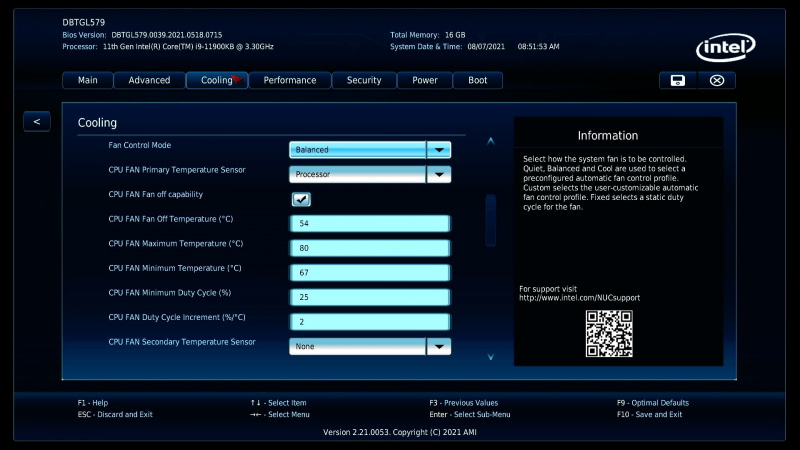Click the Maximum Temperature field (80)
This screenshot has height=450, width=800.
[370, 248]
